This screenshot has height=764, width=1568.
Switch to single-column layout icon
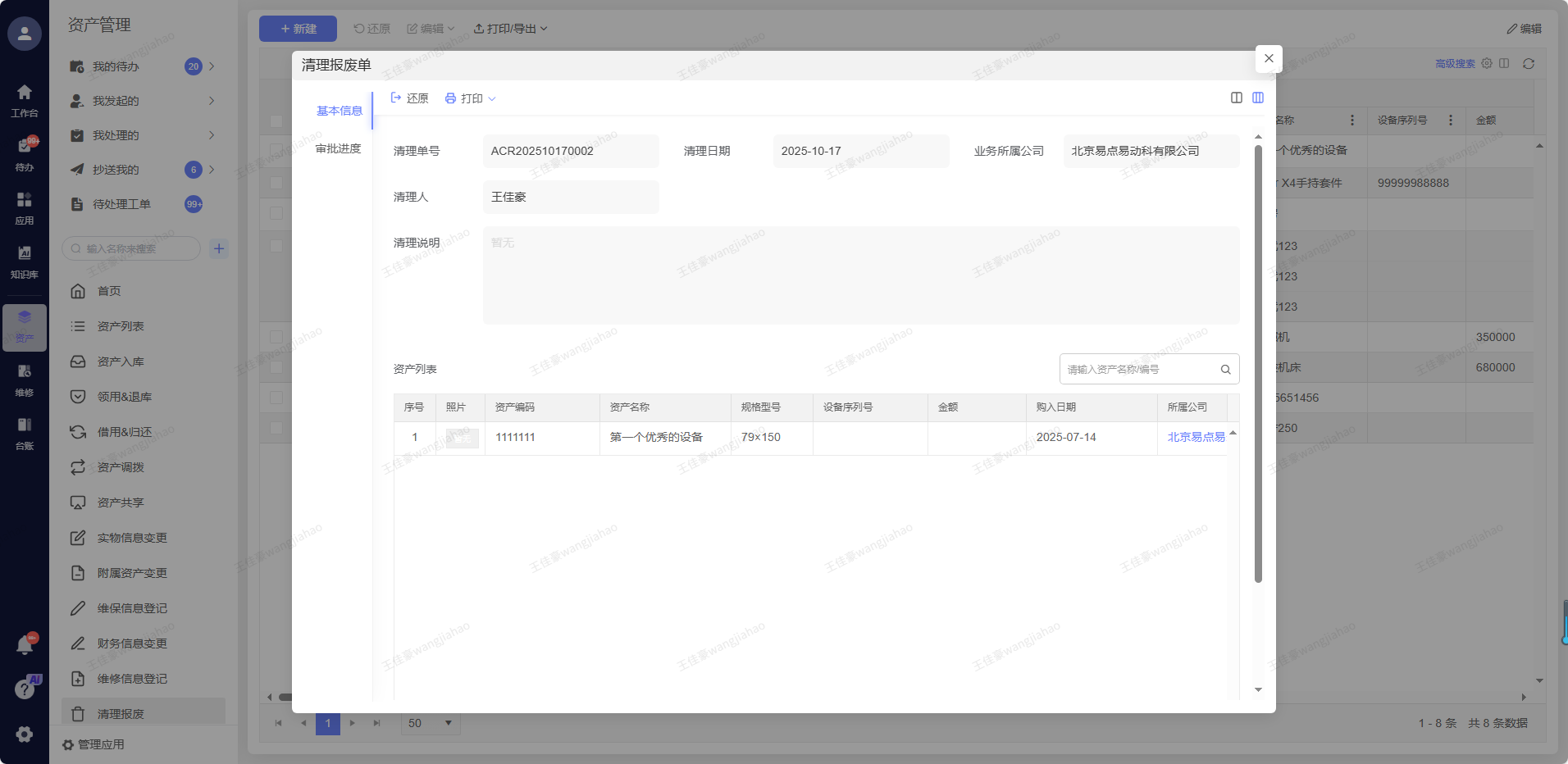click(1237, 98)
